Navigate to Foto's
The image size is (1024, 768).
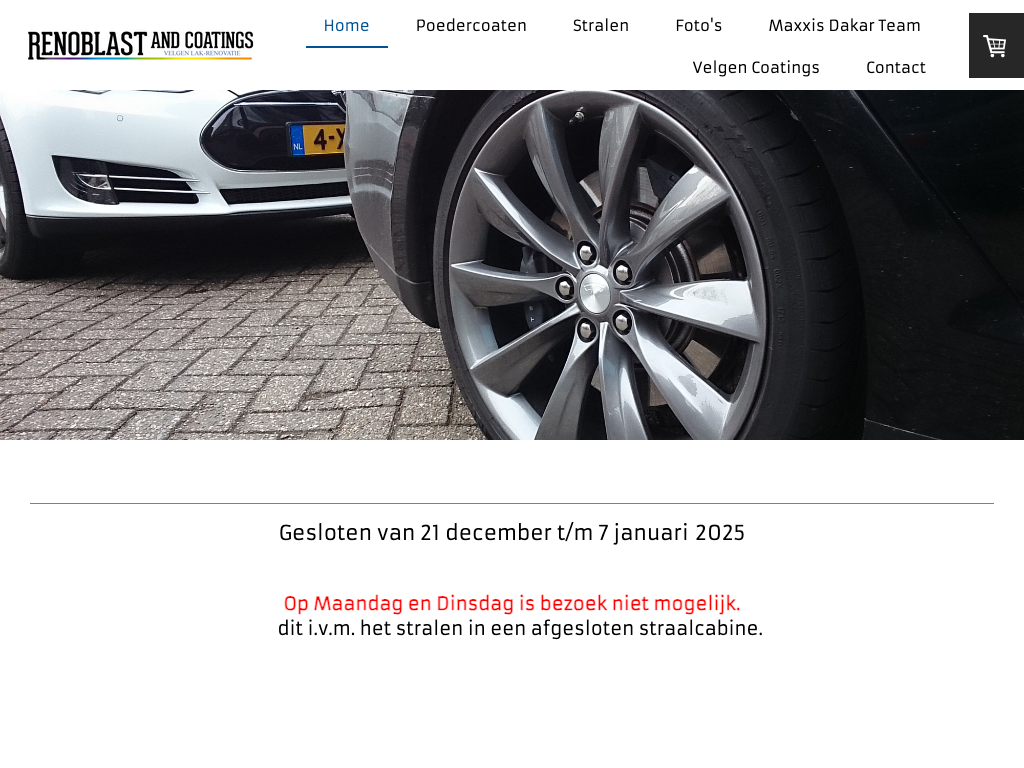click(699, 25)
